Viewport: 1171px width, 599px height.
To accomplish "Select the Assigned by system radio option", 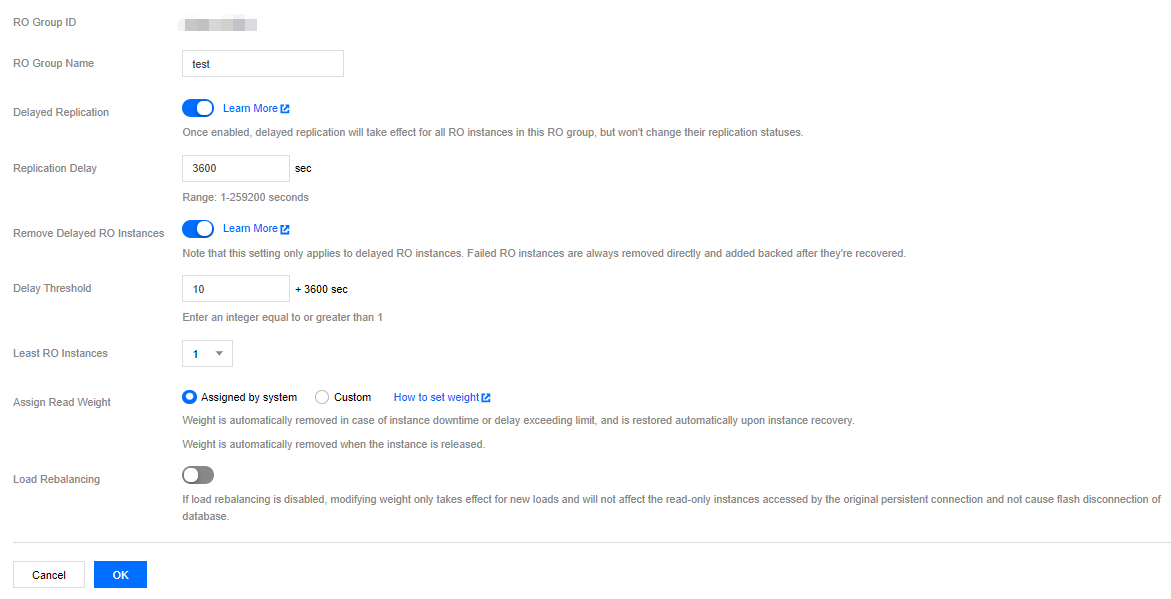I will tap(190, 397).
